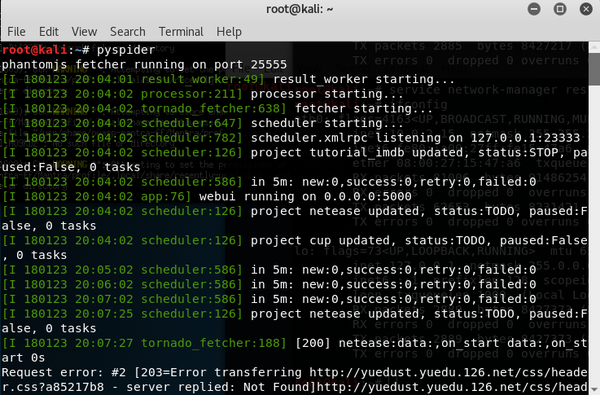Click the 'art 0s' wrapped line
Image resolution: width=600 pixels, height=395 pixels.
23,358
